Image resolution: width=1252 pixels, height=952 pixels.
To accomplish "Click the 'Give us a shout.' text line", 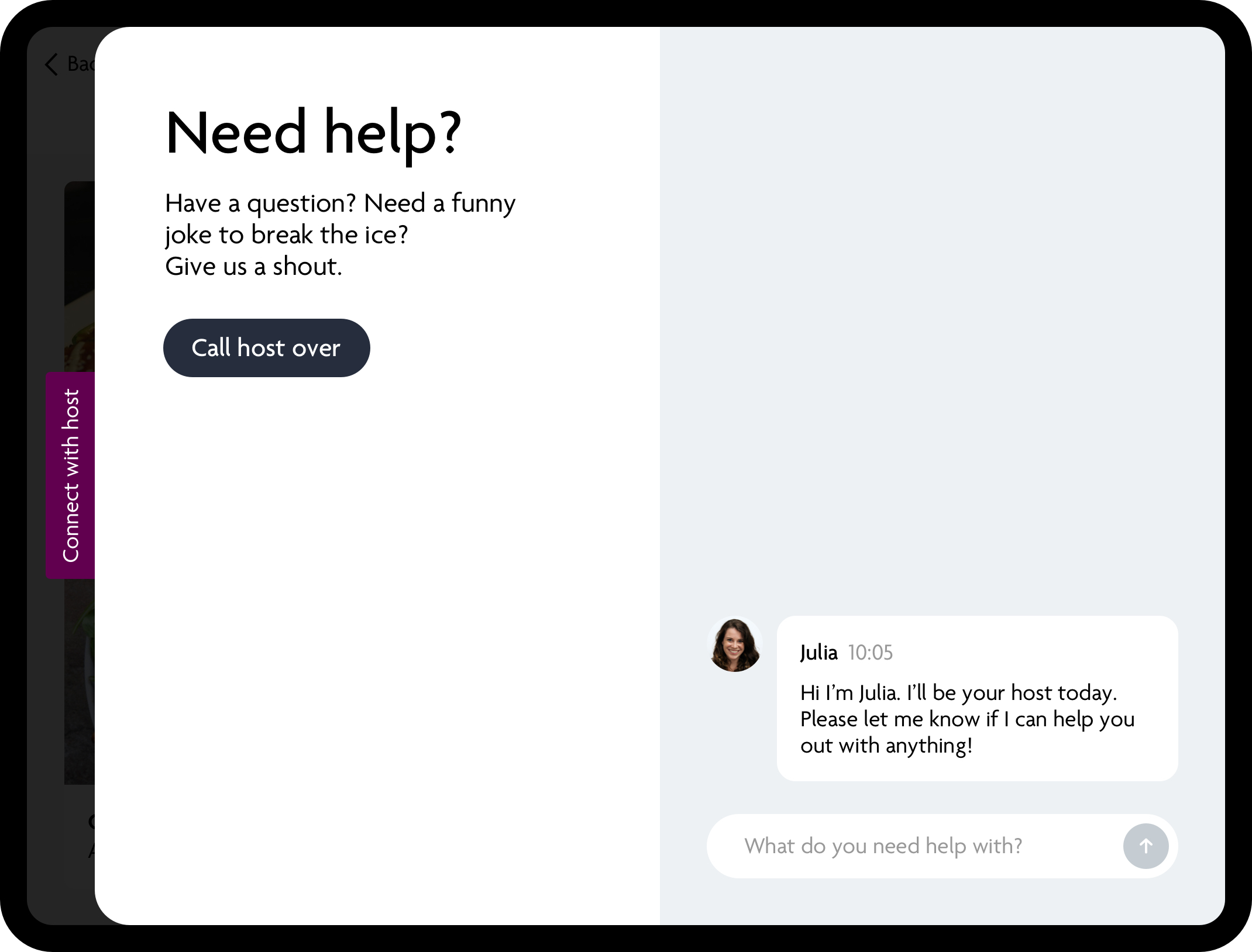I will pos(253,267).
